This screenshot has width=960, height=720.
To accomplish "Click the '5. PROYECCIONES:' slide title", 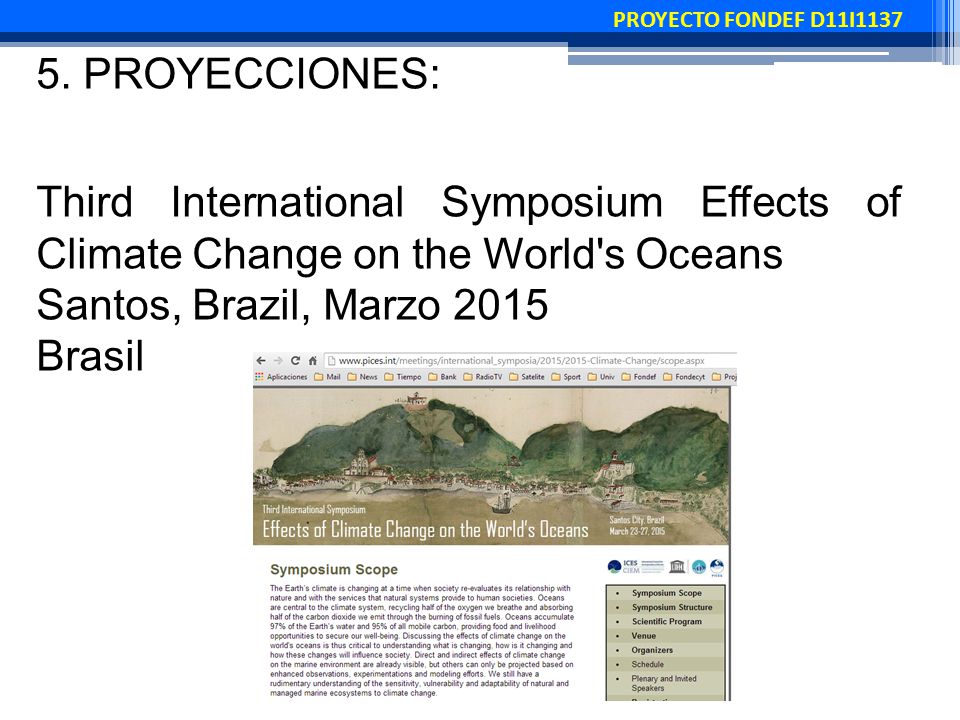I will point(238,74).
